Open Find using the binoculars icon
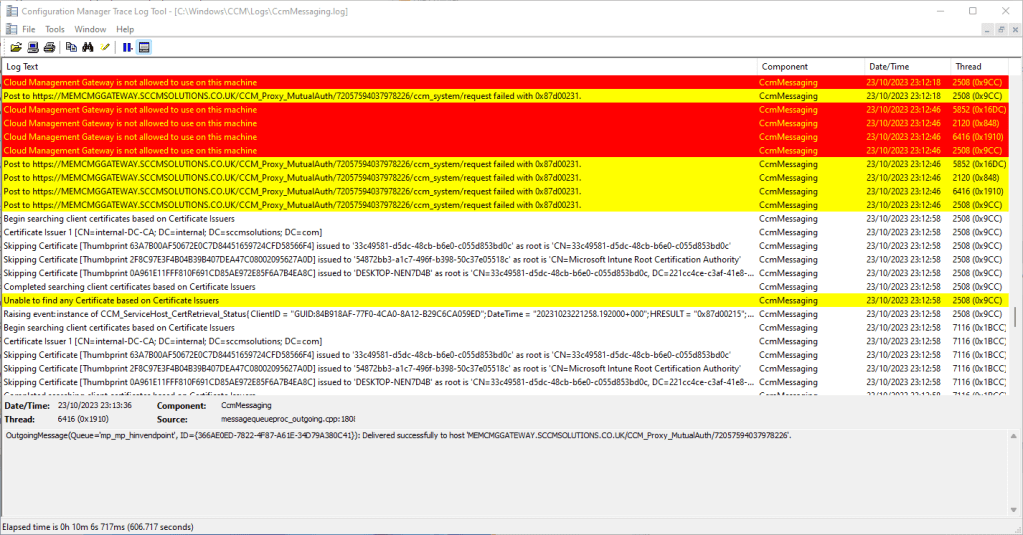1023x535 pixels. (88, 47)
